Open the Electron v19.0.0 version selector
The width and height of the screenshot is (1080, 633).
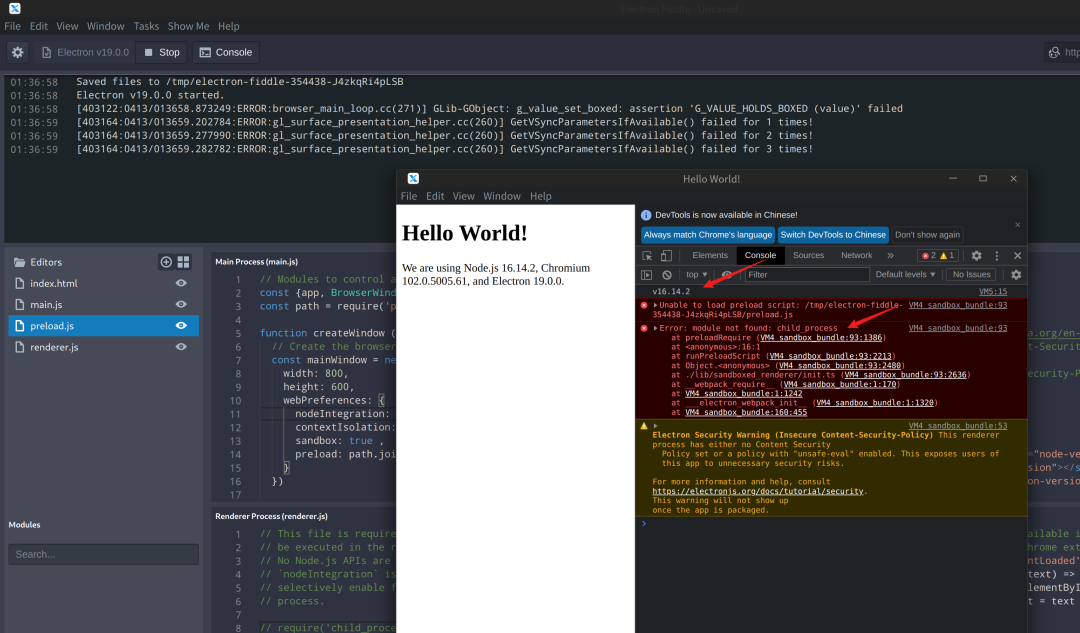tap(85, 52)
